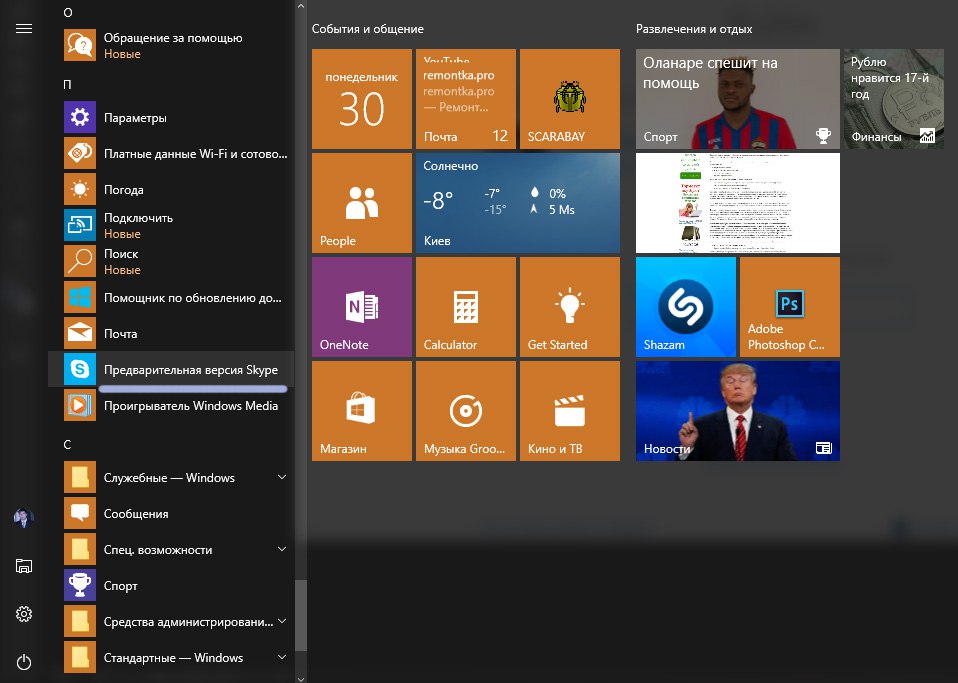
Task: Click the Развлечения и отдых group title
Action: [694, 29]
